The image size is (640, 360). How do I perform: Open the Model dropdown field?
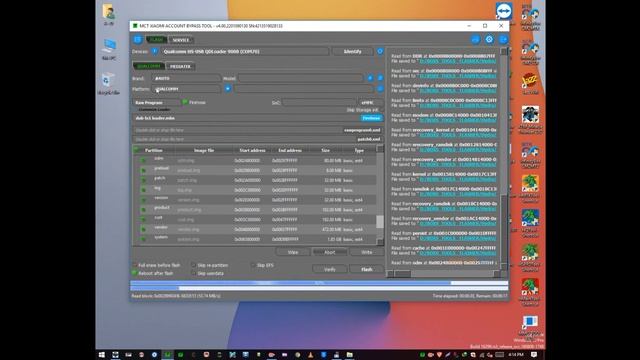pyautogui.click(x=301, y=78)
